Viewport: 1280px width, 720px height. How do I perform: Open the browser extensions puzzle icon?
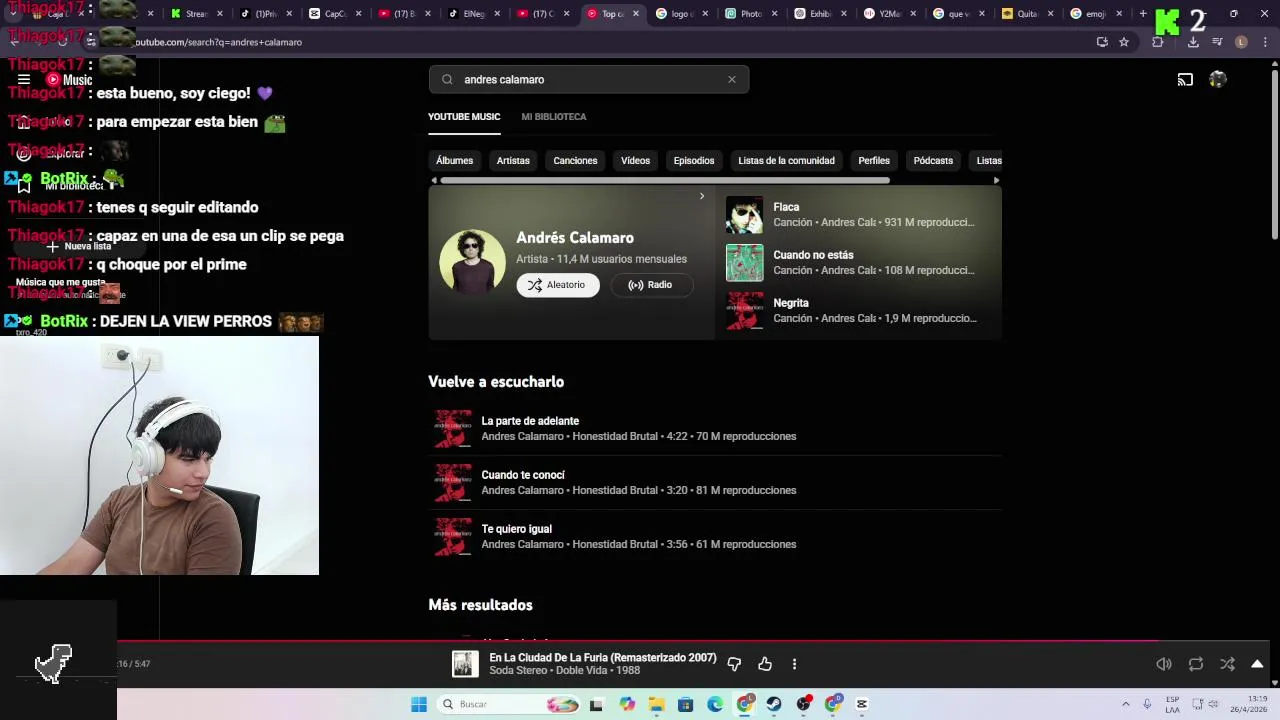click(1158, 42)
